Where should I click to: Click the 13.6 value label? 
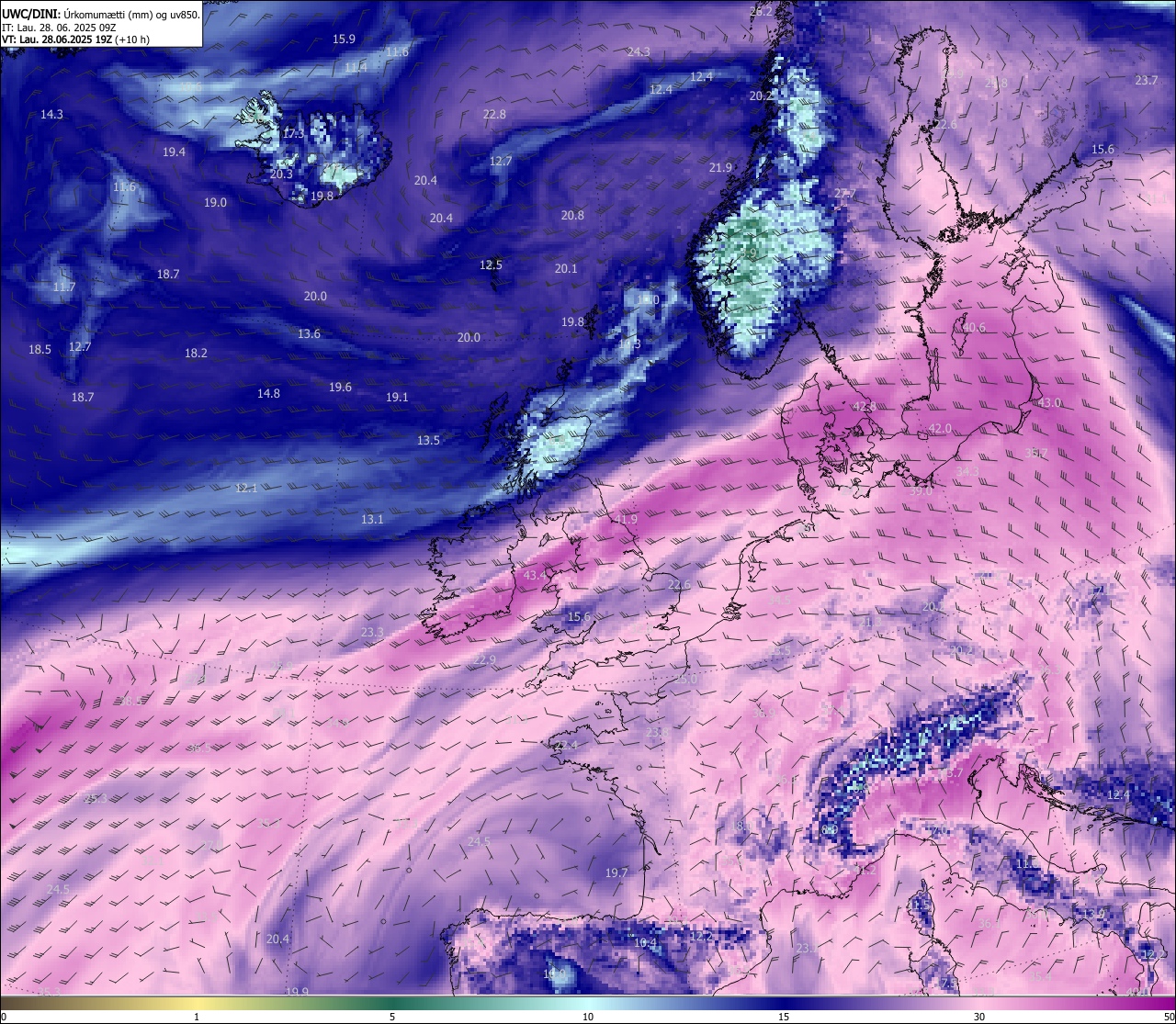click(309, 334)
